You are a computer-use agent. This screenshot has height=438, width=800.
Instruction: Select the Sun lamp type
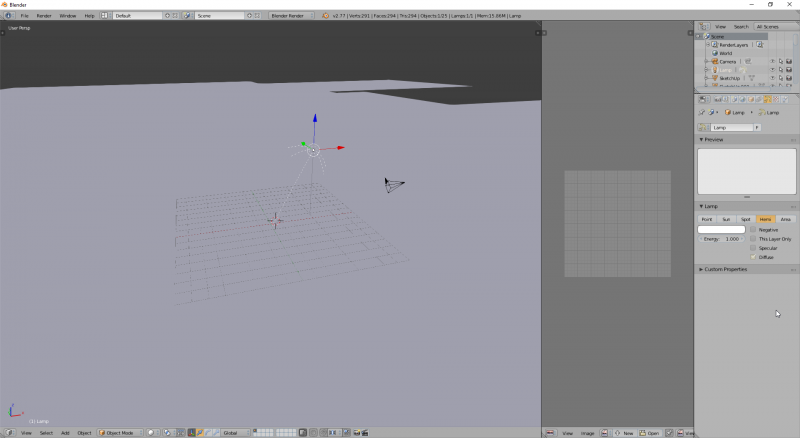726,218
